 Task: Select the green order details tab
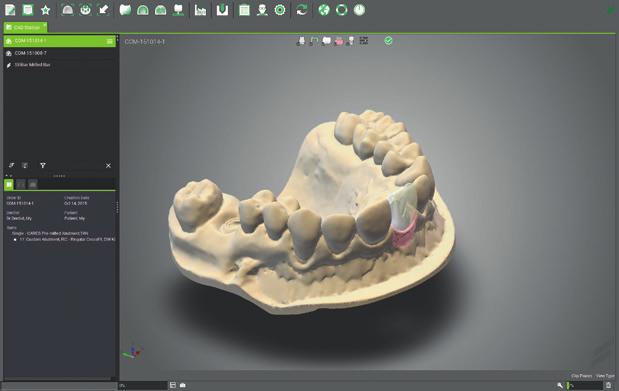coord(9,184)
